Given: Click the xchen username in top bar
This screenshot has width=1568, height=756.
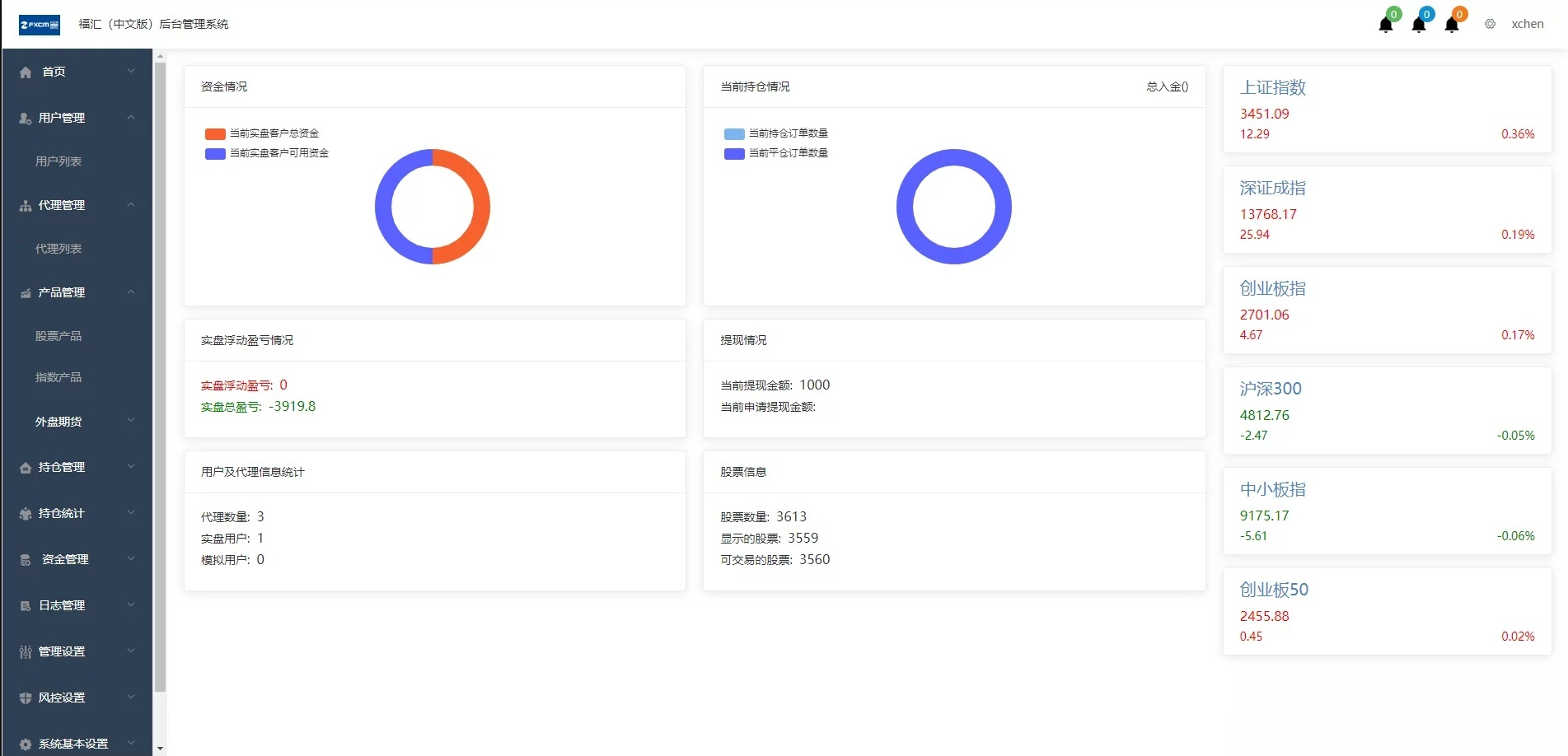Looking at the screenshot, I should pos(1528,24).
